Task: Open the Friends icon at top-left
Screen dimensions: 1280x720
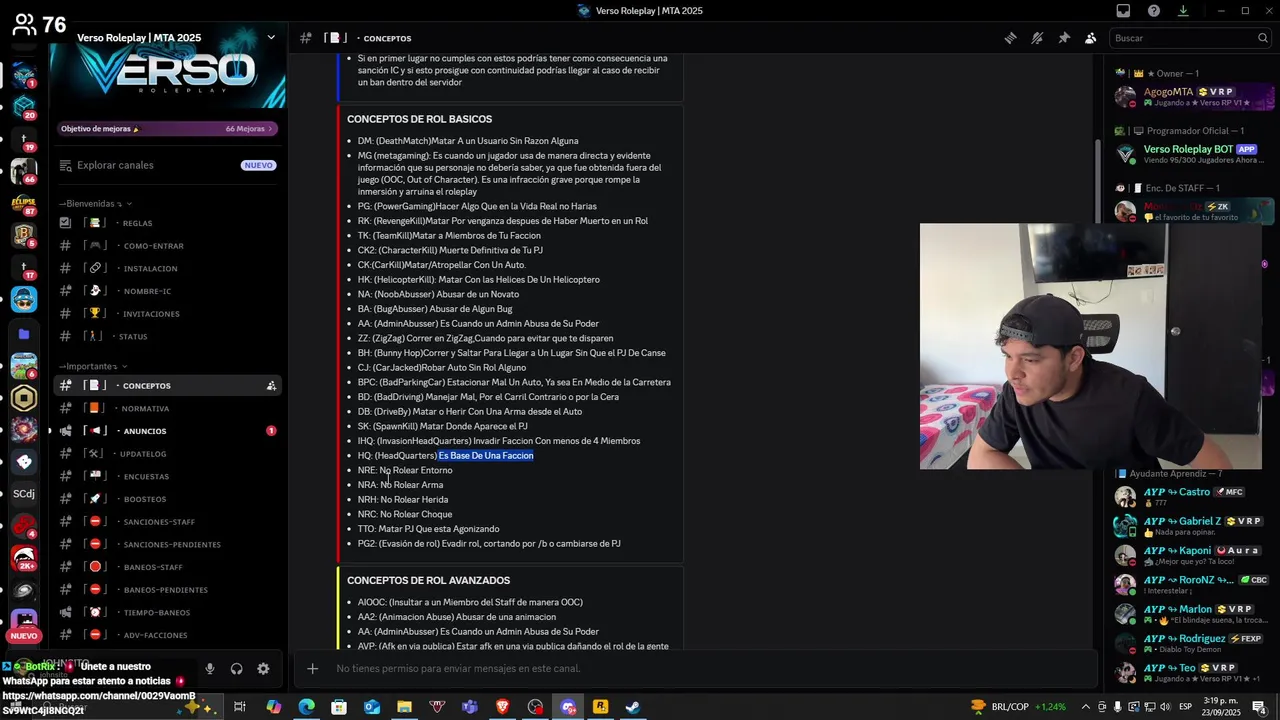Action: pos(24,25)
